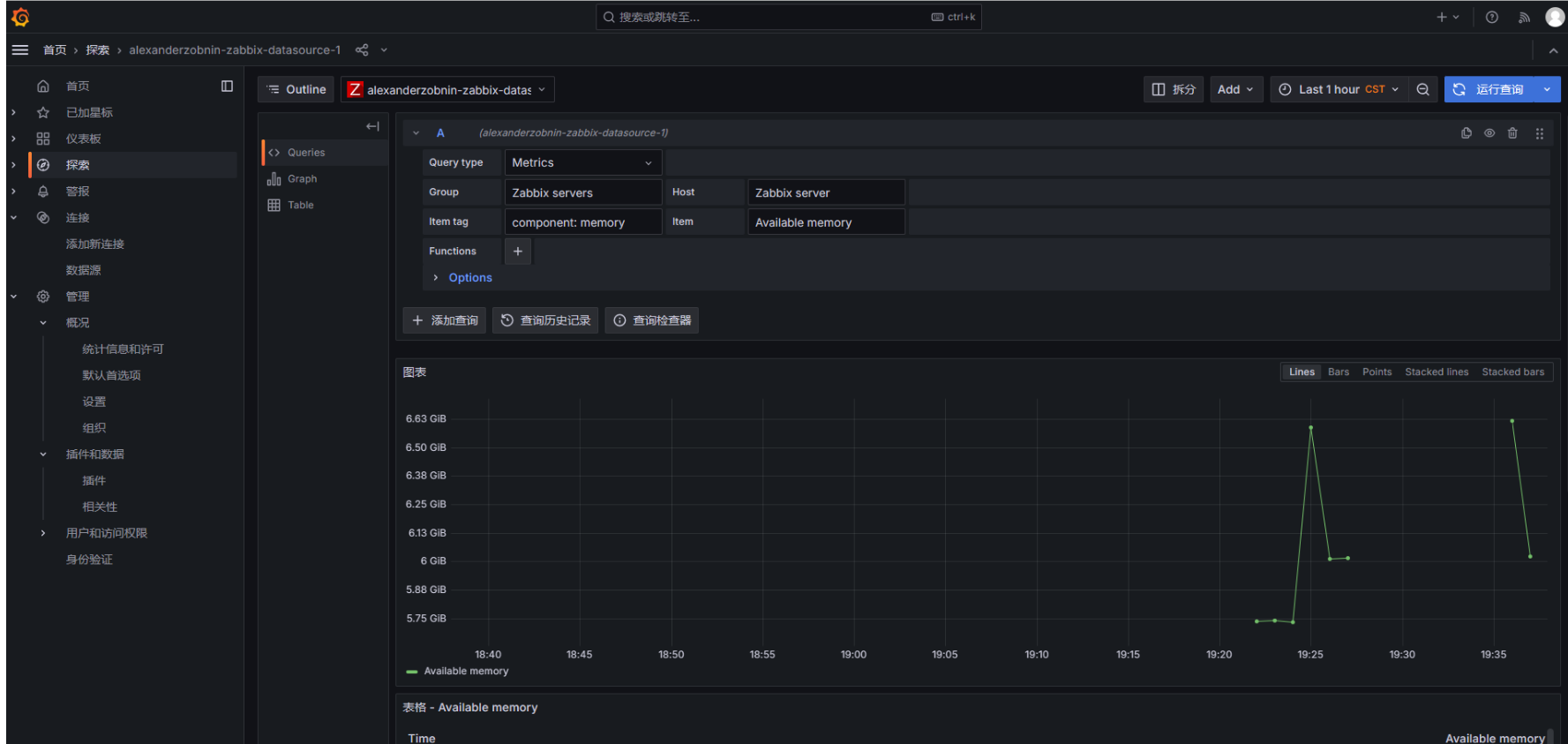This screenshot has height=744, width=1568.
Task: Open the Last 1 hour time picker
Action: click(x=1339, y=89)
